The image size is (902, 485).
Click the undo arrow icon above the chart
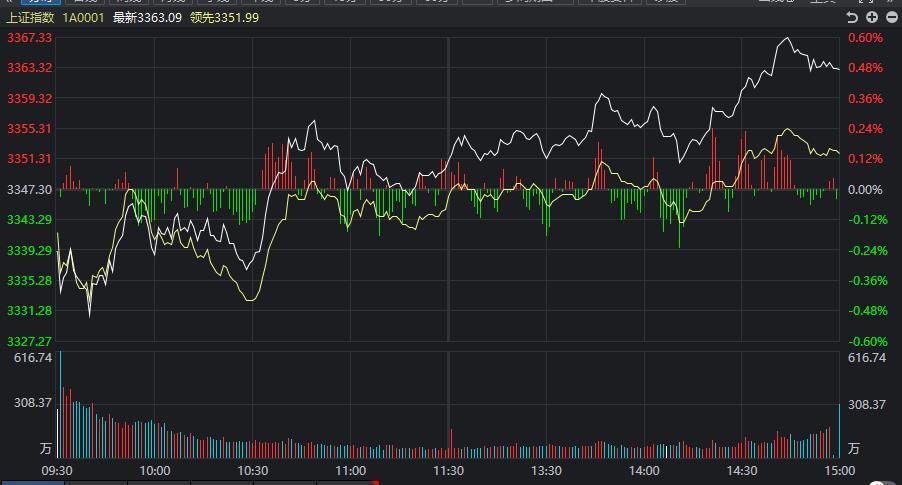point(853,18)
